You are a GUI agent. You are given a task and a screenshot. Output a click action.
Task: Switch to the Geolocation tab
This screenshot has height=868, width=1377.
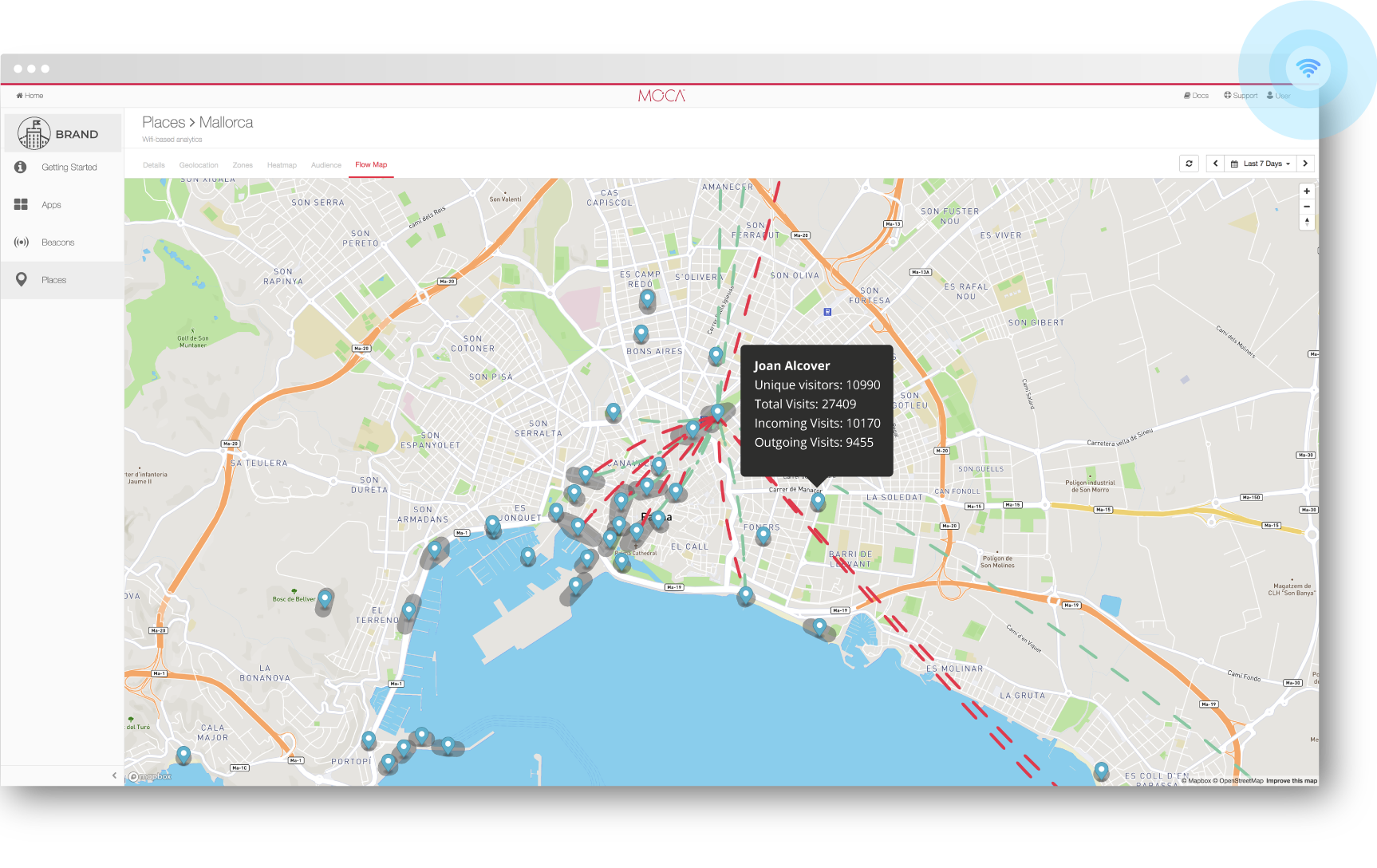pos(199,165)
